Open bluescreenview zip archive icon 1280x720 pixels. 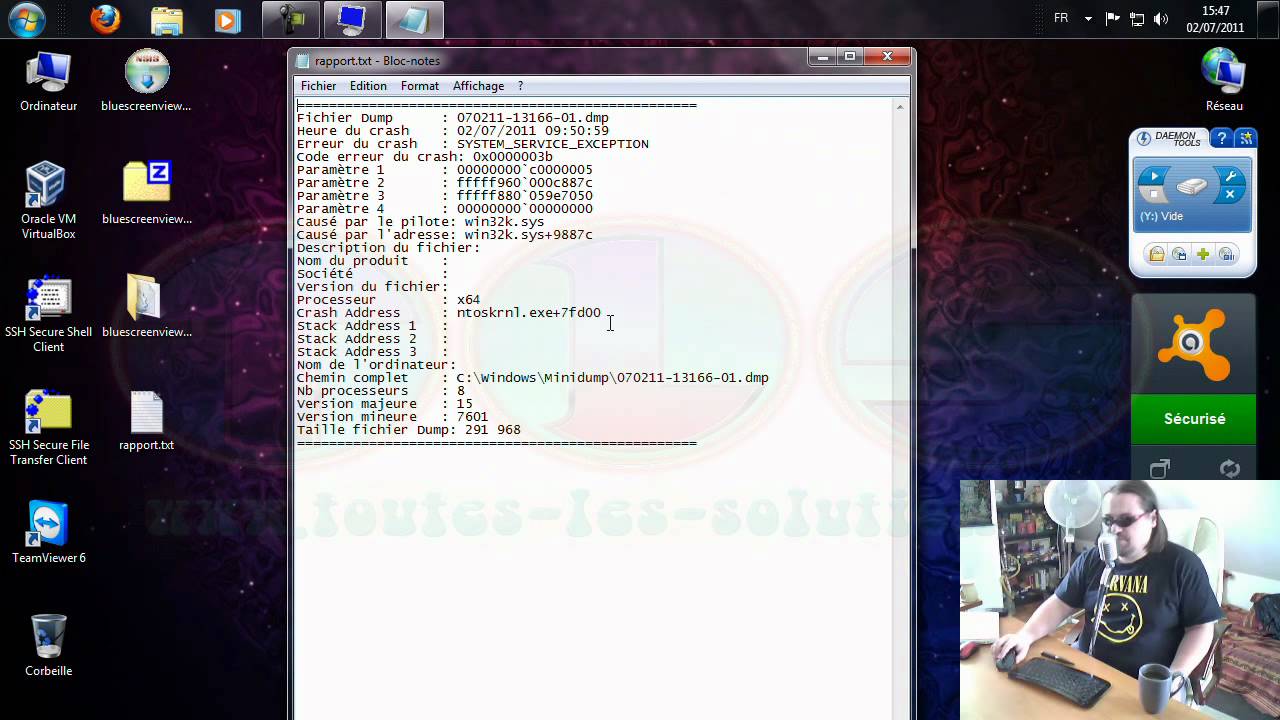coord(146,193)
